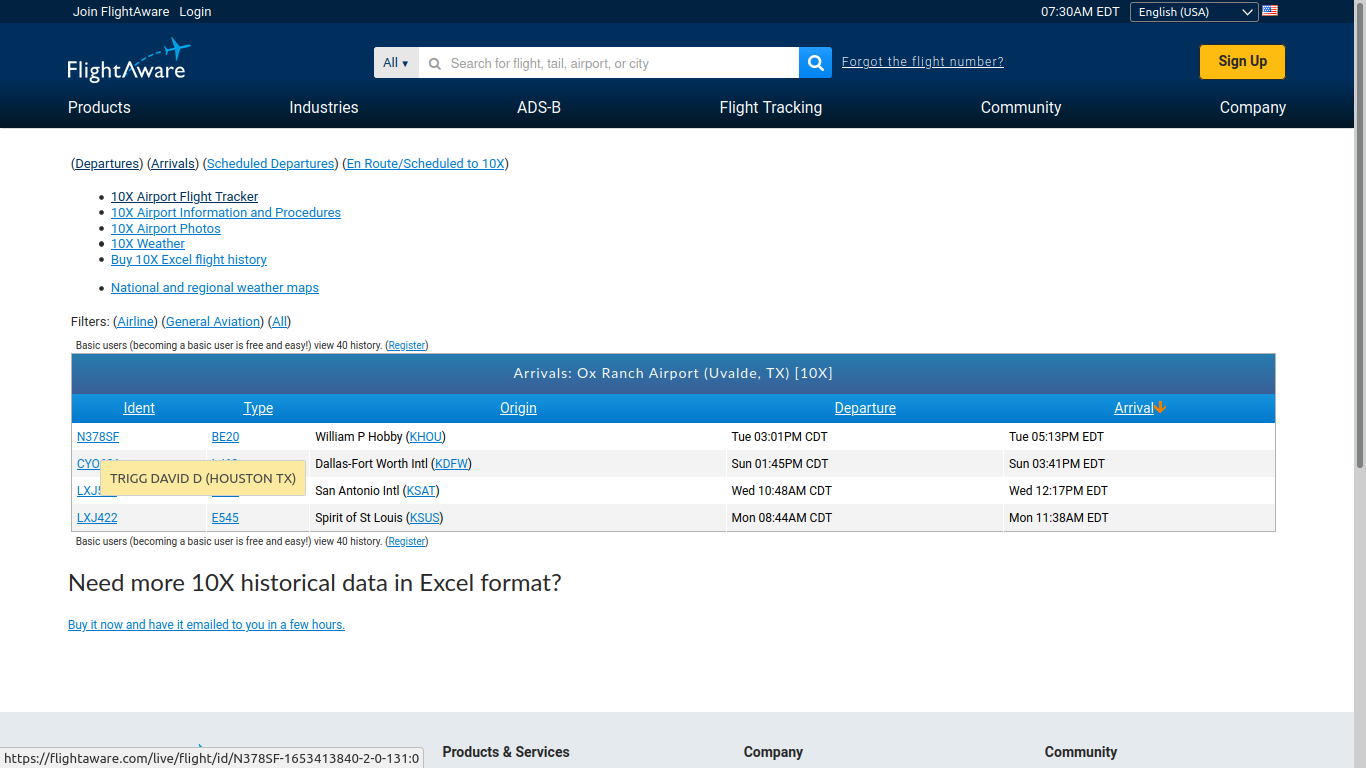
Task: Open the Community menu
Action: tap(1021, 107)
